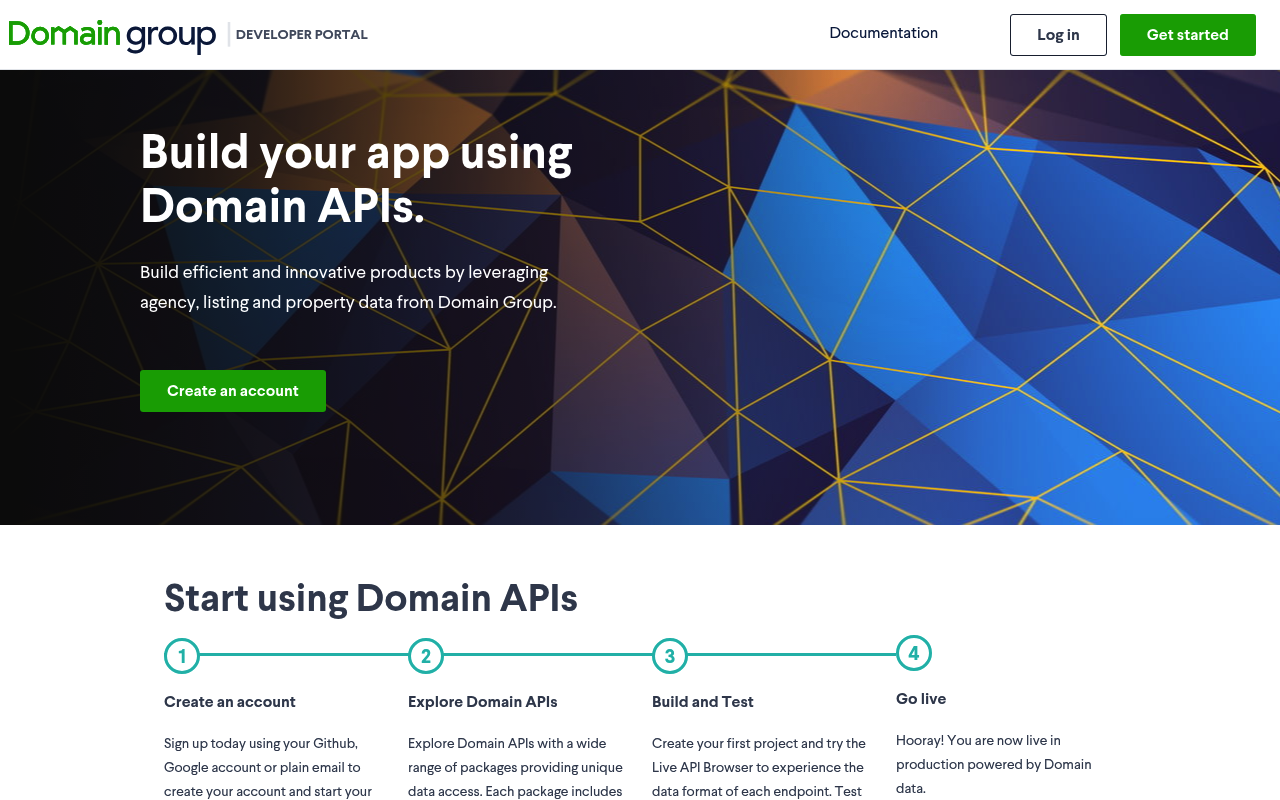The height and width of the screenshot is (800, 1280).
Task: Click the 'Explore Domain APIs' step heading
Action: pos(483,702)
